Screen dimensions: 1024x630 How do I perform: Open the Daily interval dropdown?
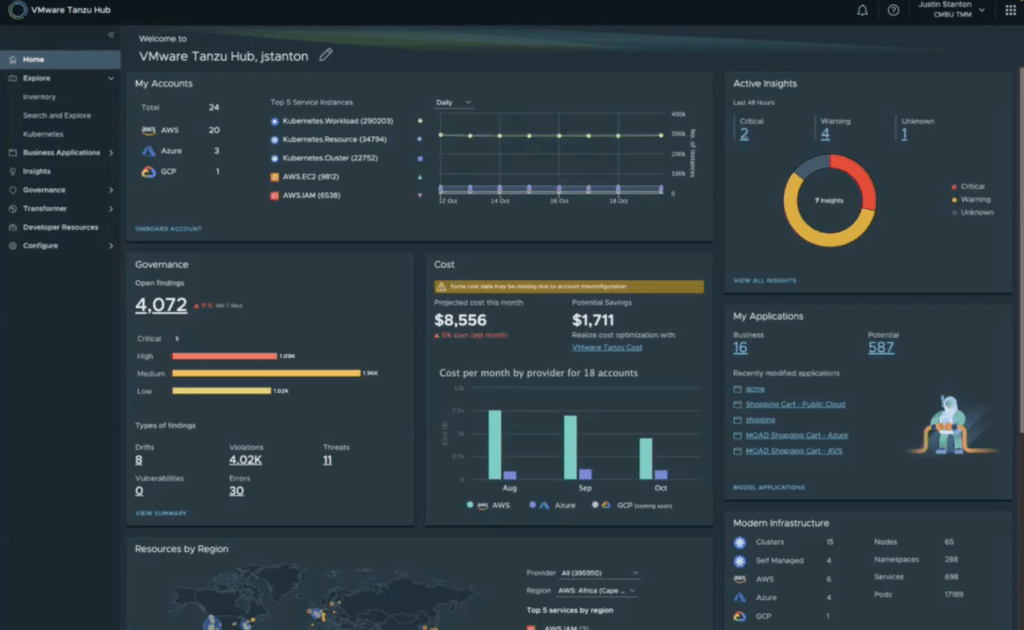point(453,103)
